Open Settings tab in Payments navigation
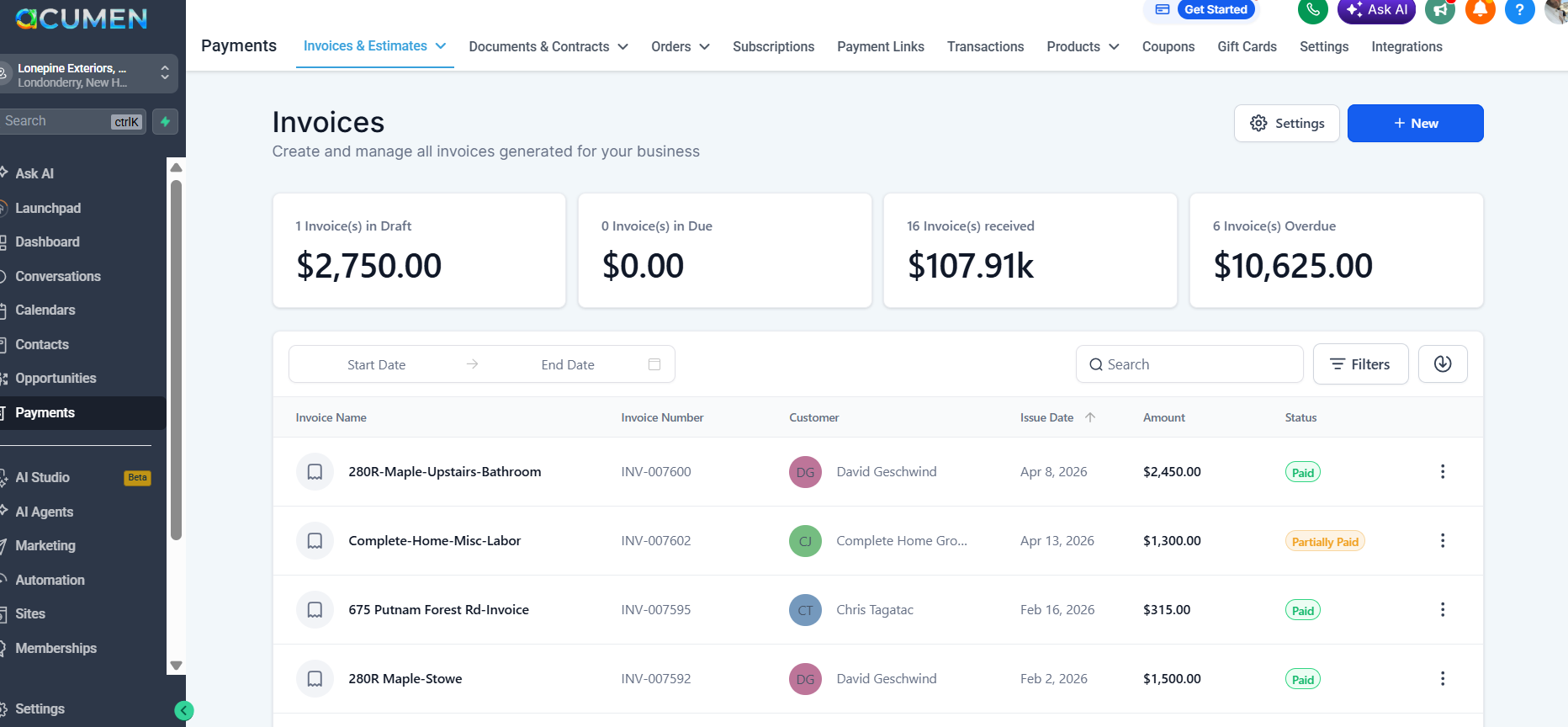Image resolution: width=1568 pixels, height=727 pixels. pos(1324,47)
